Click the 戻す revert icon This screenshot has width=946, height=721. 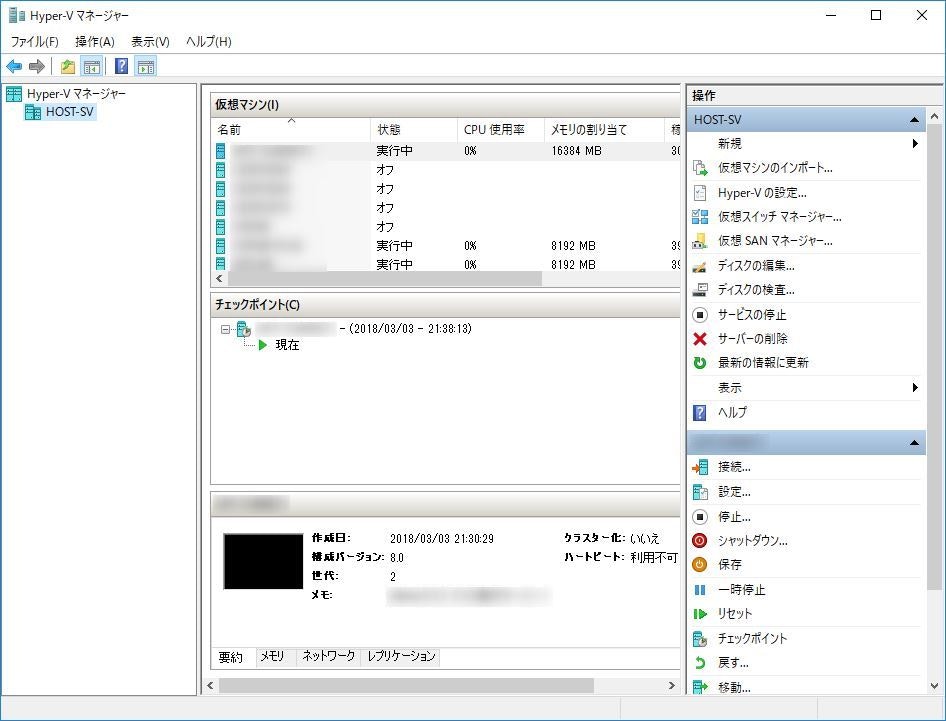(700, 663)
